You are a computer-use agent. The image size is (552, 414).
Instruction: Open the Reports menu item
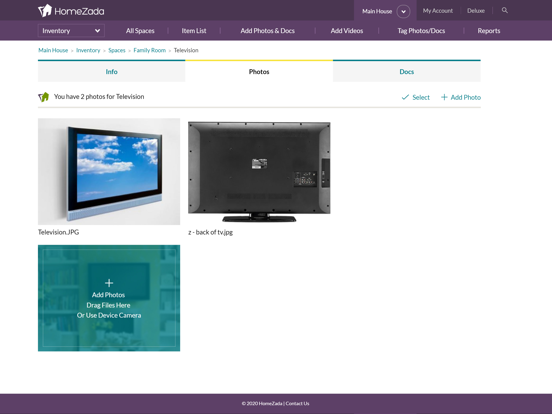click(489, 31)
